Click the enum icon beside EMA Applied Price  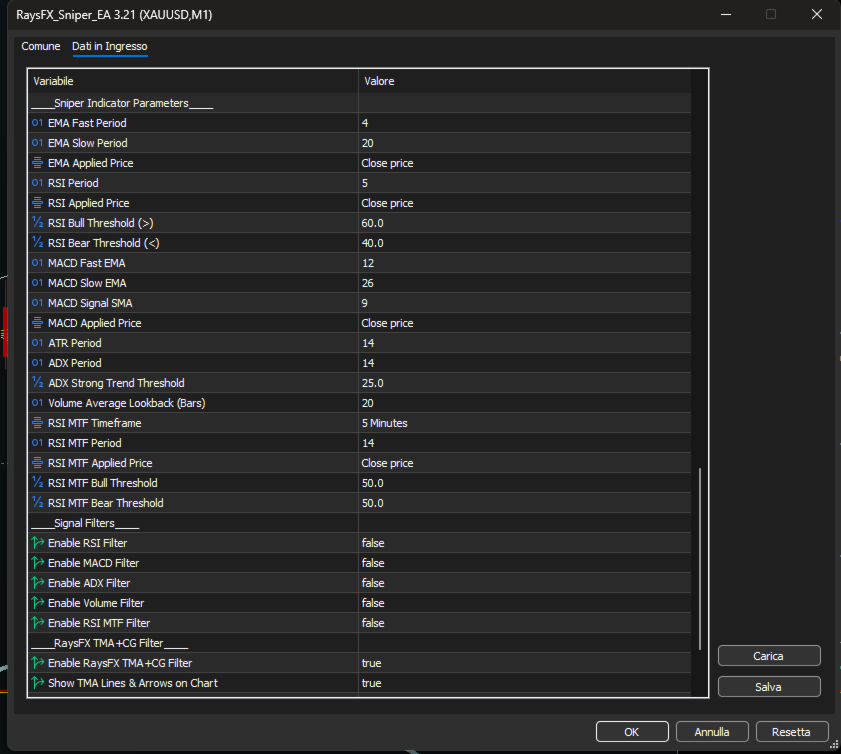click(x=37, y=162)
